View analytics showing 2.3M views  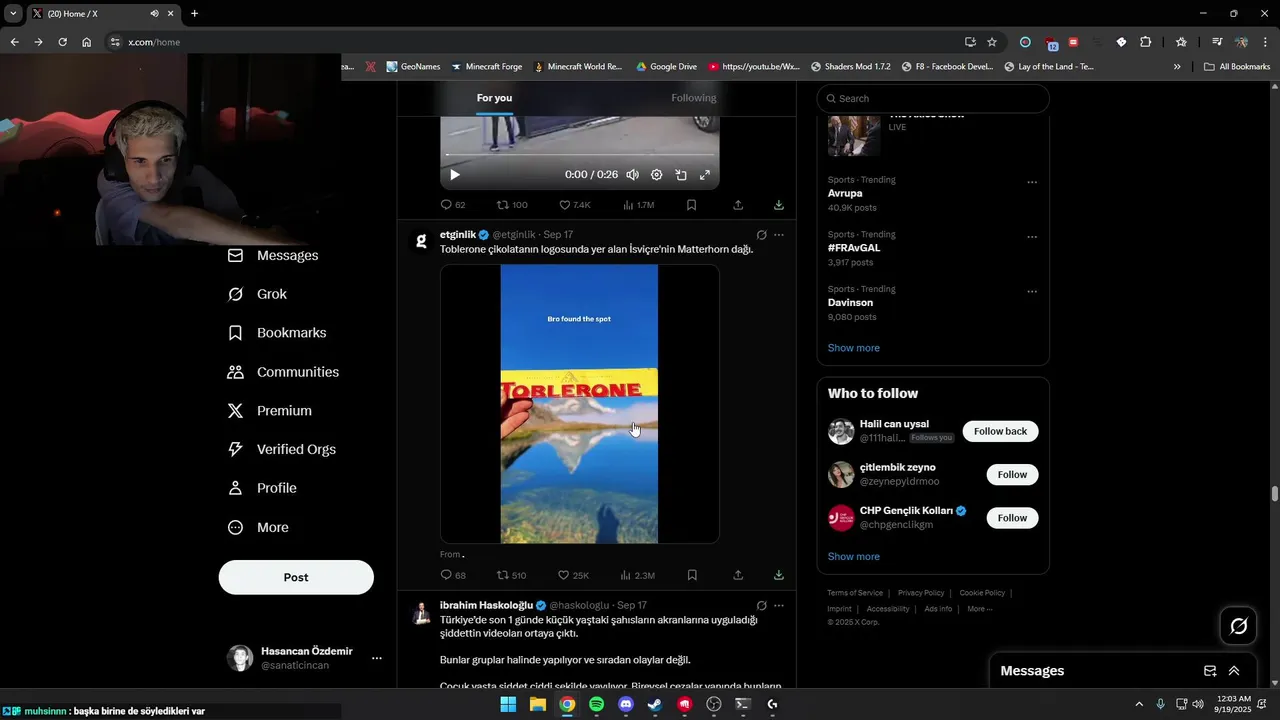tap(638, 575)
